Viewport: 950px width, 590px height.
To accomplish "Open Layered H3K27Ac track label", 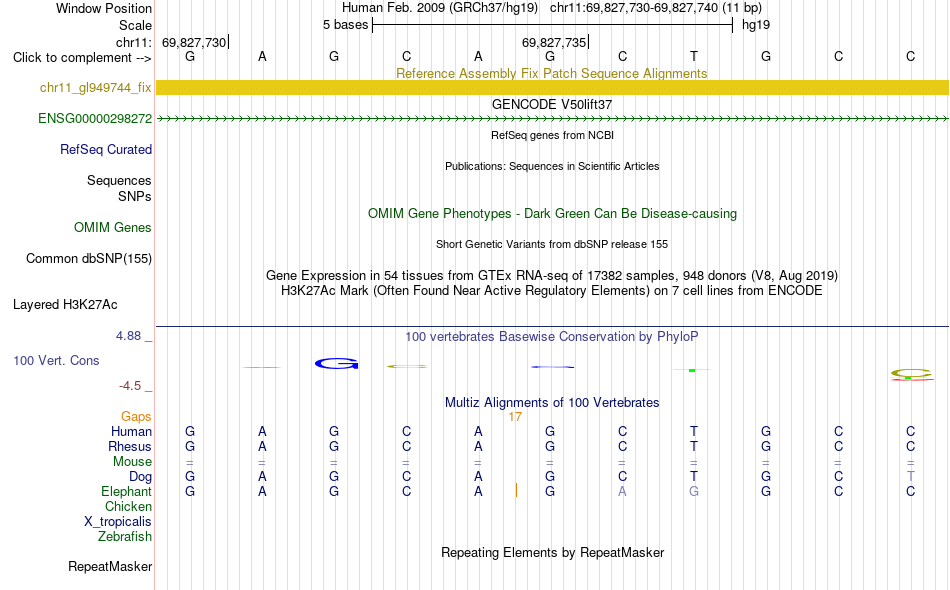I will (65, 305).
